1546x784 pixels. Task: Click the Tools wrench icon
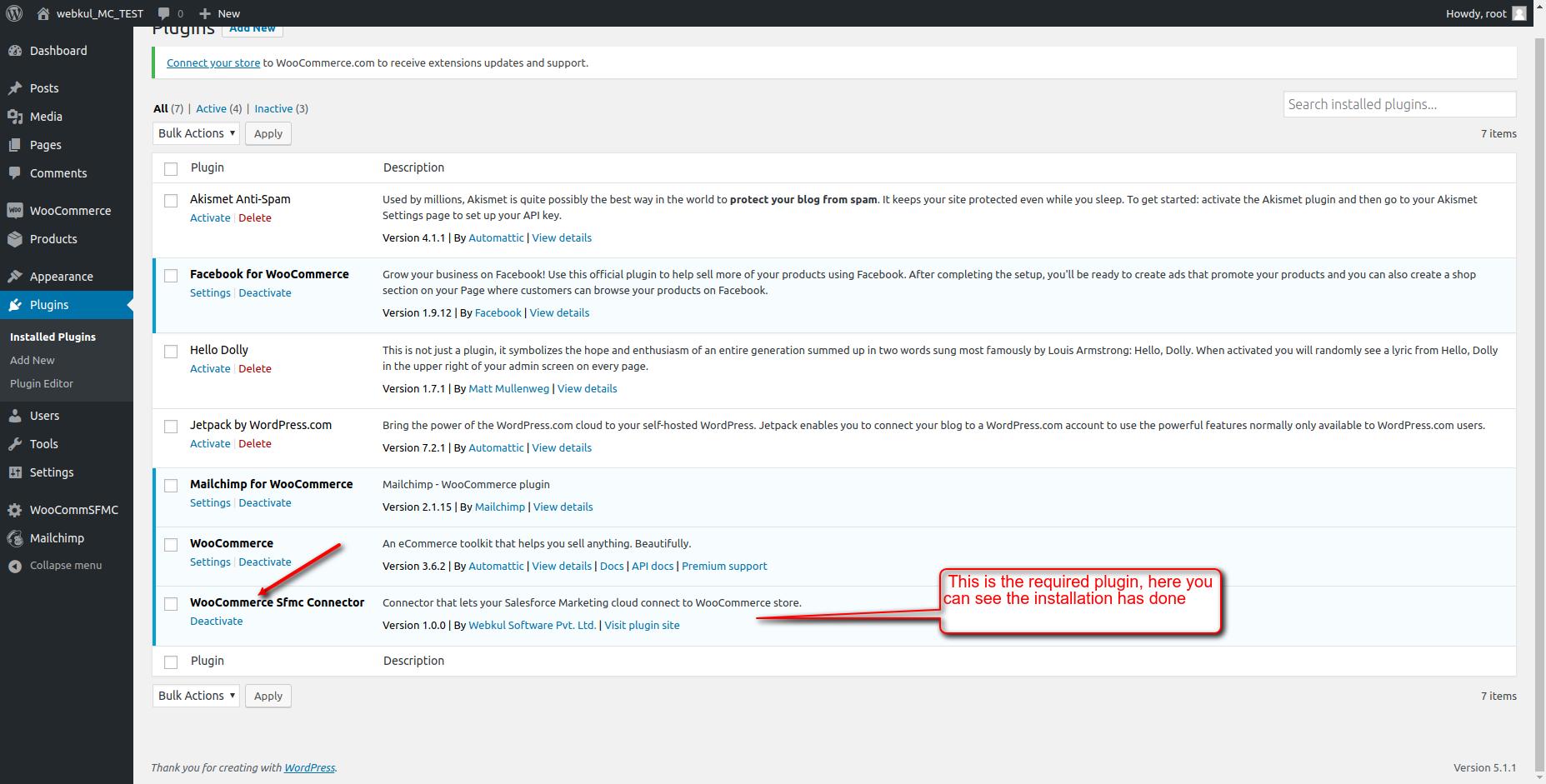coord(15,444)
